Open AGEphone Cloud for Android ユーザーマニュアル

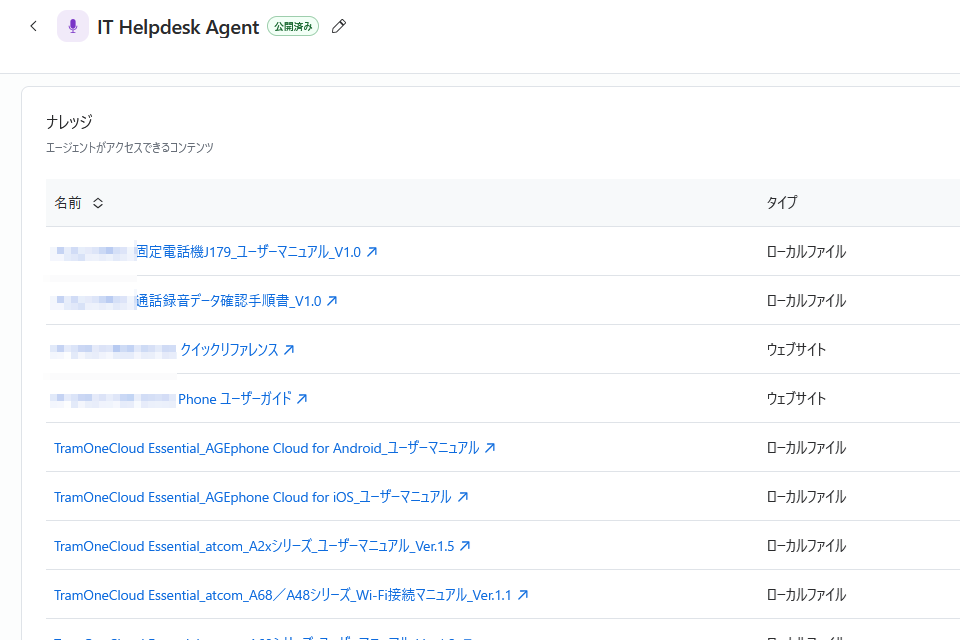266,448
